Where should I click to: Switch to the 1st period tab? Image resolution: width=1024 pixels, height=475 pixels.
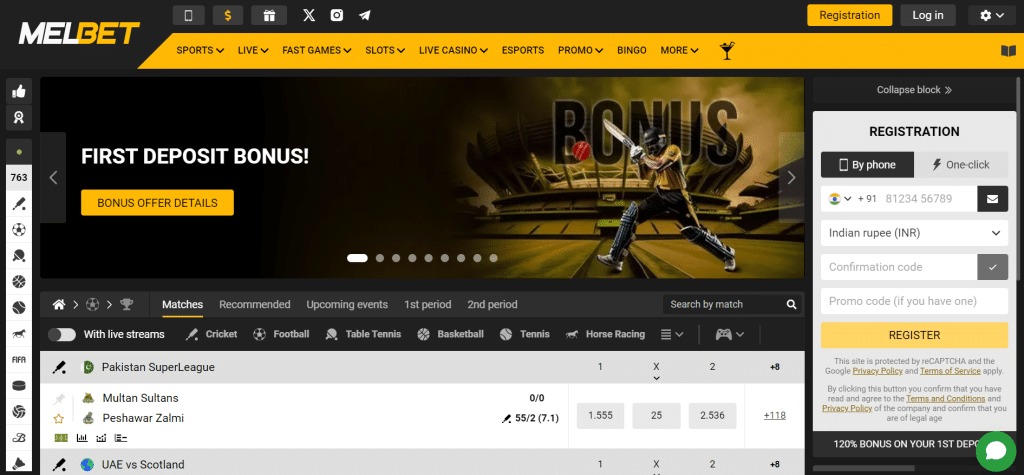(427, 304)
